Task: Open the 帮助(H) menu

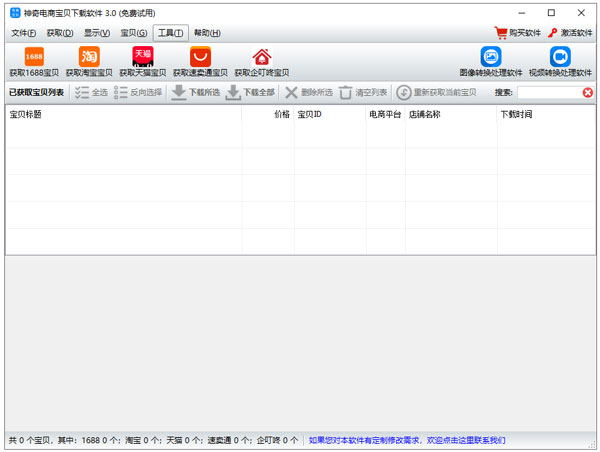Action: (207, 33)
